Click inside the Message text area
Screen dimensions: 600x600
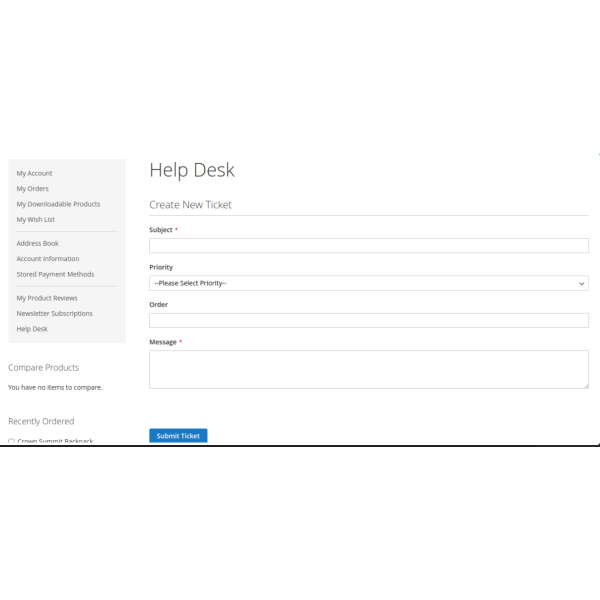point(368,368)
